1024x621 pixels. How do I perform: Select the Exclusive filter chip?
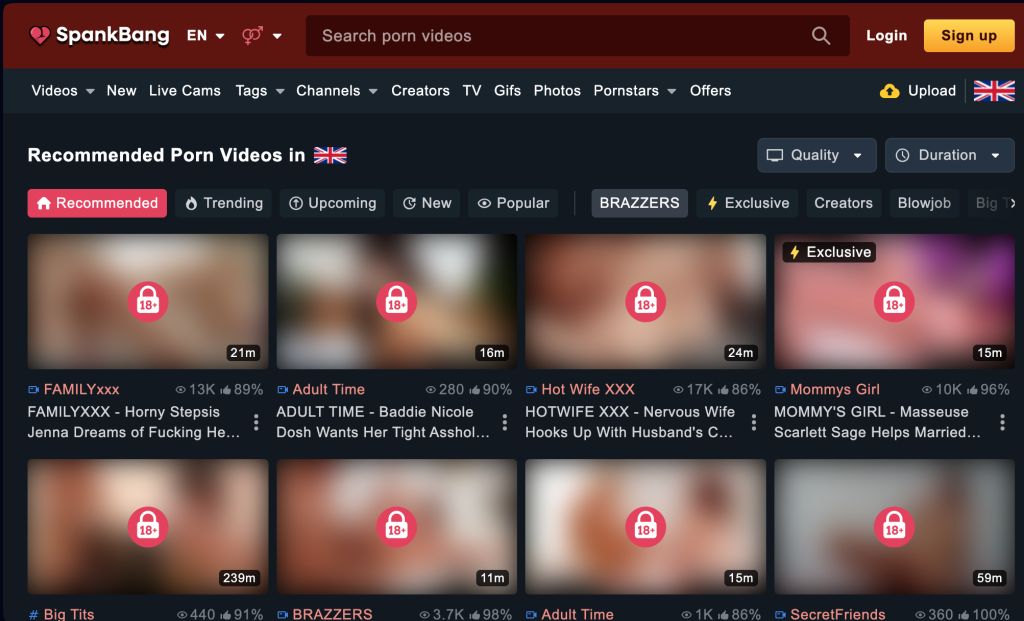[748, 203]
